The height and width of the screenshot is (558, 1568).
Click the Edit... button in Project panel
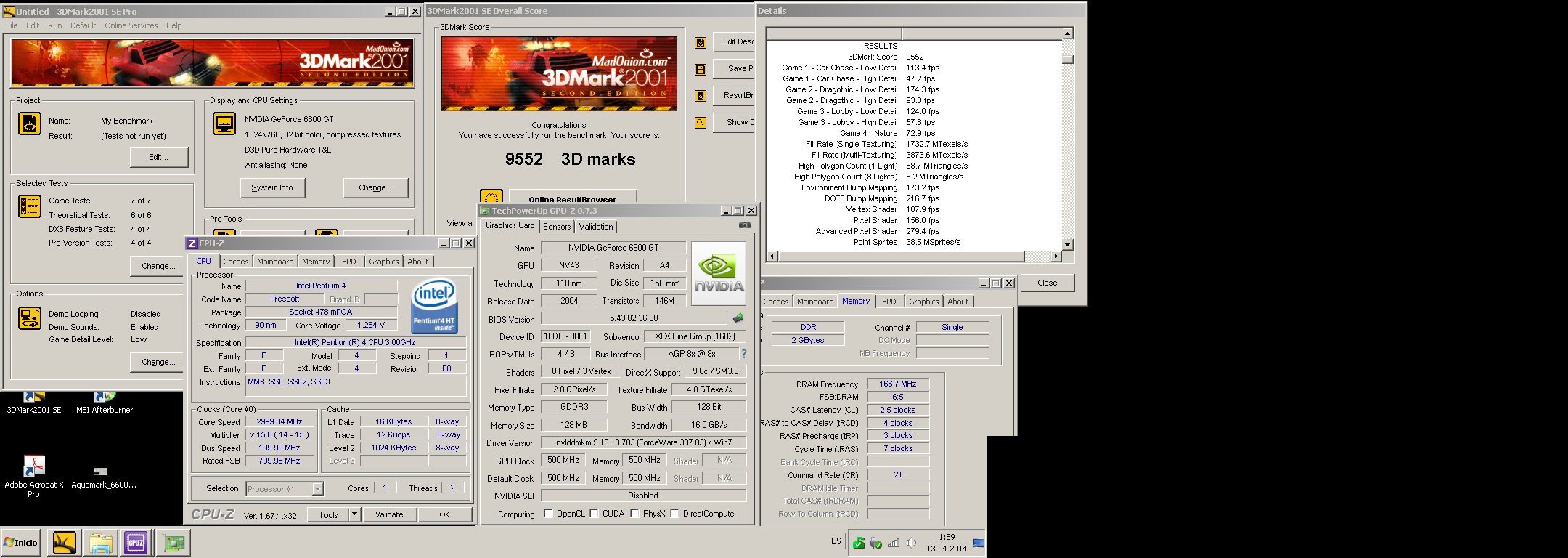point(159,157)
